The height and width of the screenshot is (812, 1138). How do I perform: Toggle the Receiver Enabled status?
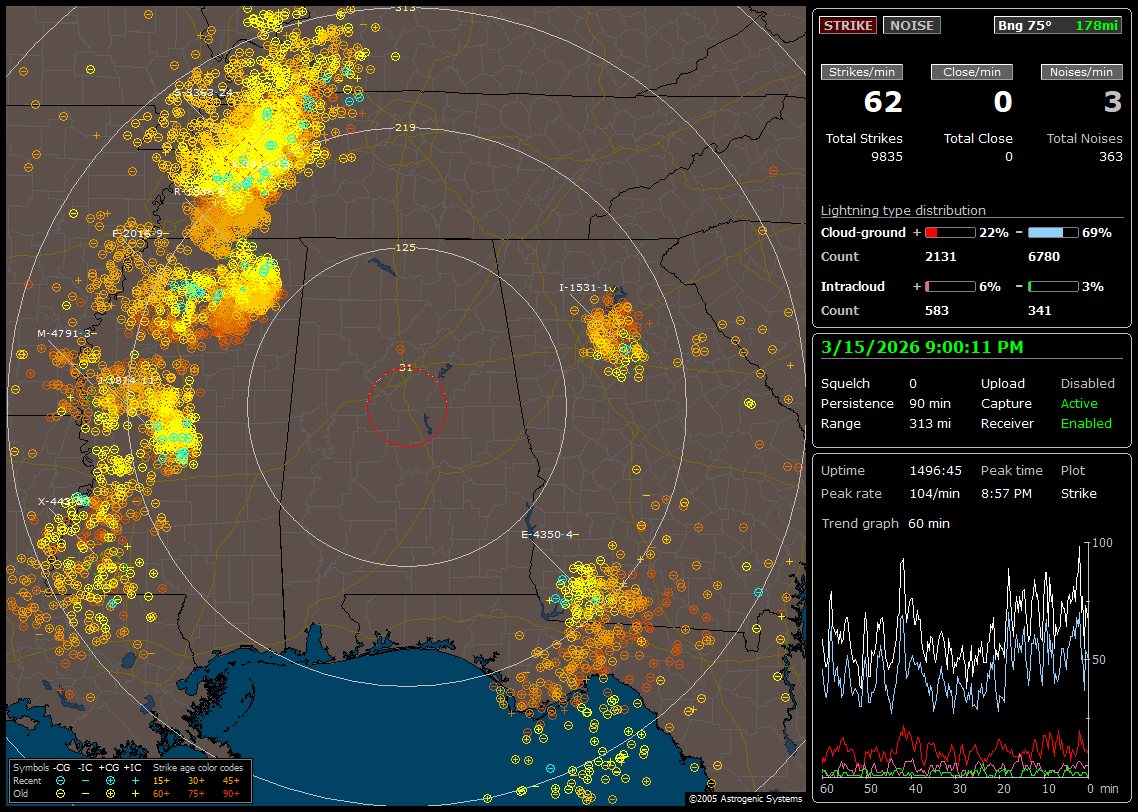pyautogui.click(x=1085, y=423)
